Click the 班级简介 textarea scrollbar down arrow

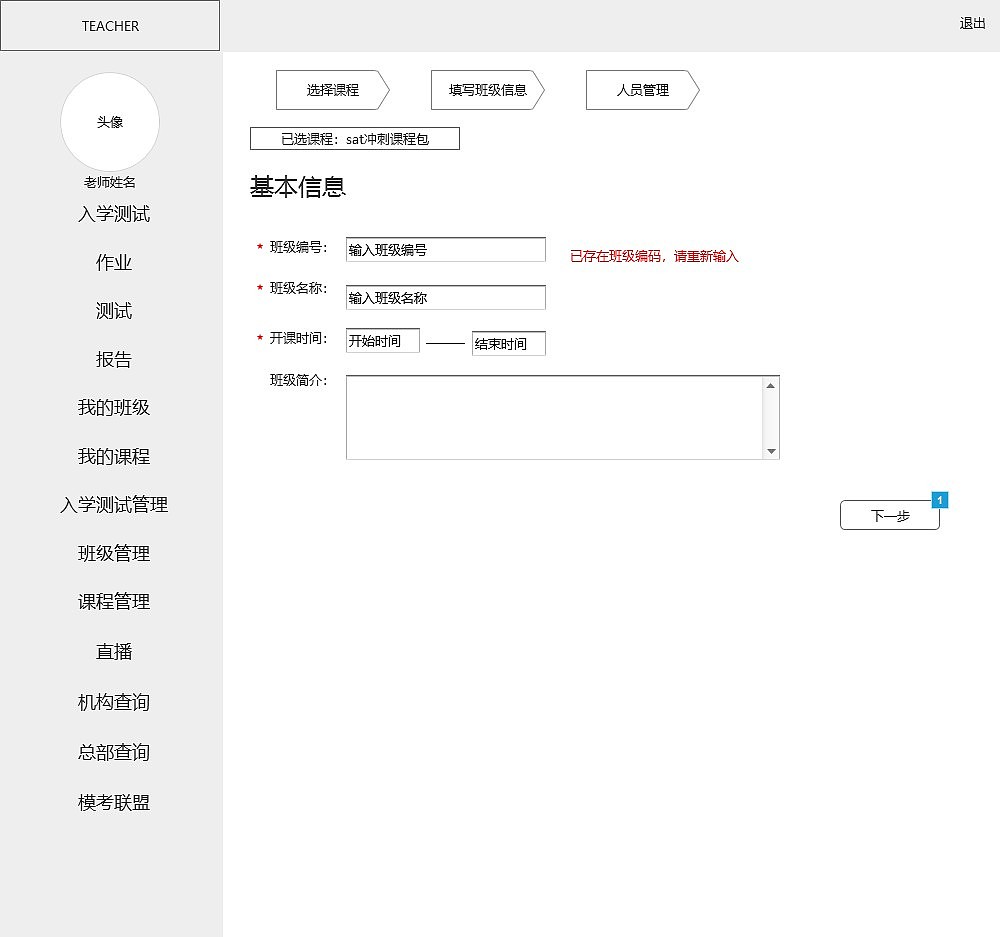pyautogui.click(x=771, y=452)
